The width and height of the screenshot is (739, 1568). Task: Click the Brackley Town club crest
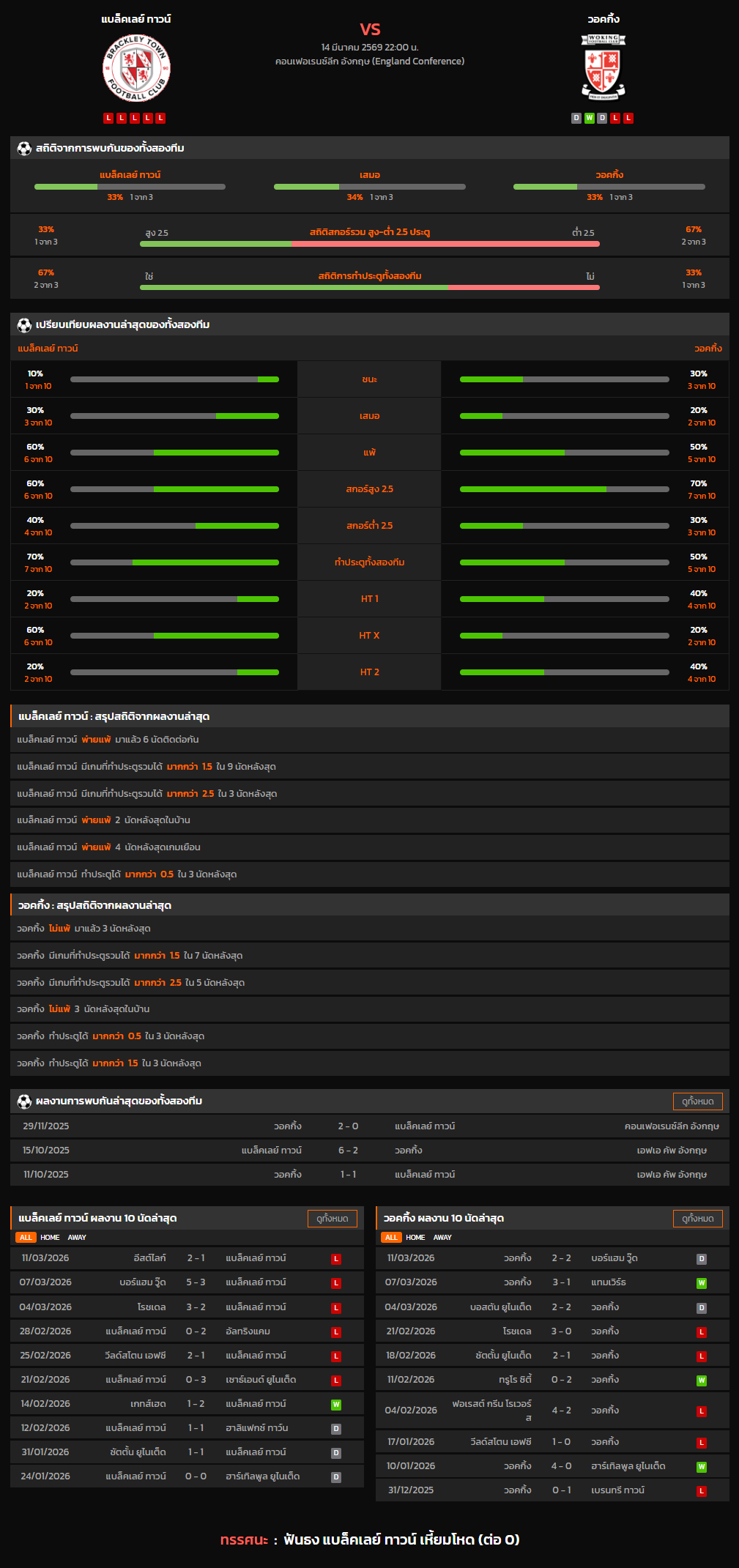[136, 69]
